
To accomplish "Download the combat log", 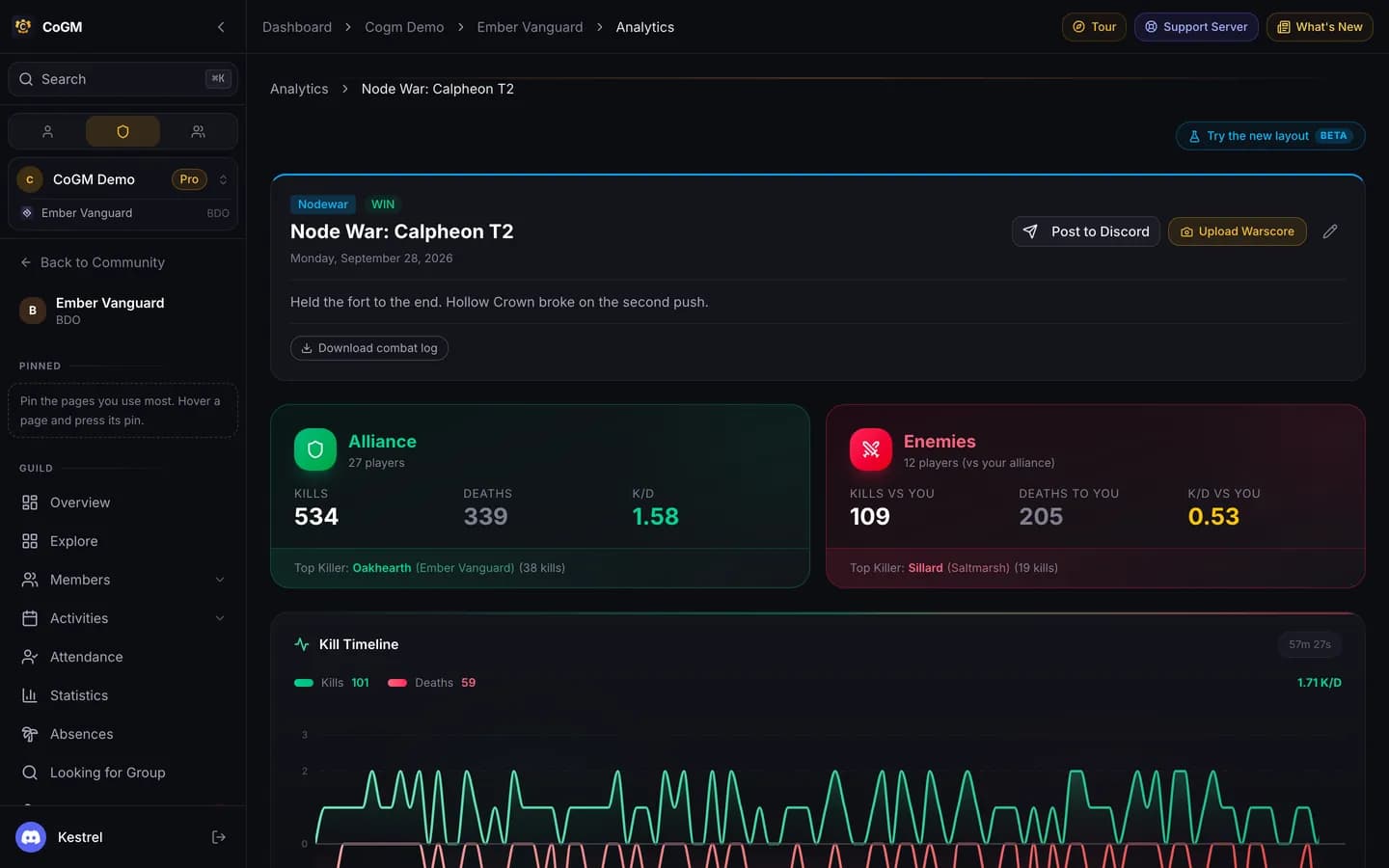I will (369, 348).
